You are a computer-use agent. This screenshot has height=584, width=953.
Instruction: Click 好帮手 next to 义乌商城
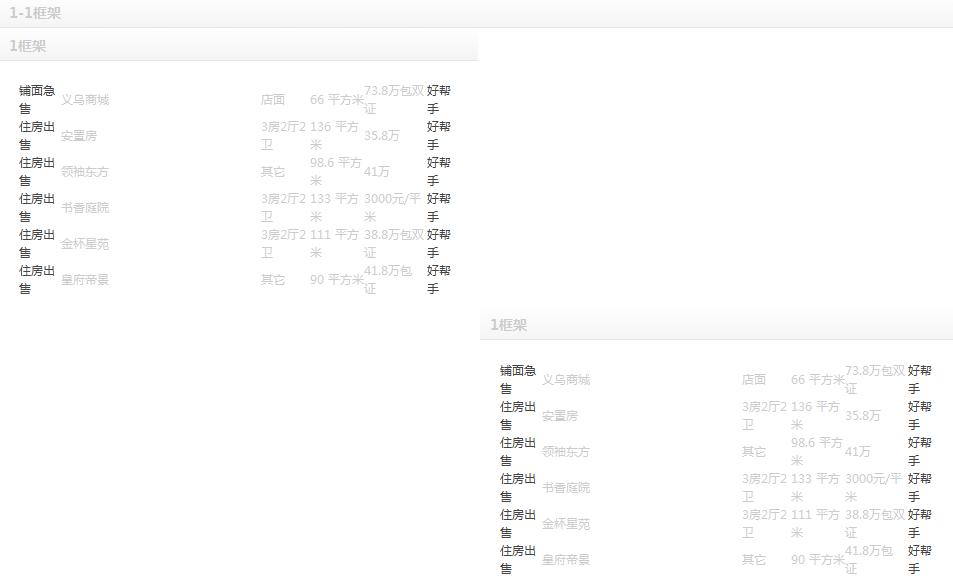436,99
